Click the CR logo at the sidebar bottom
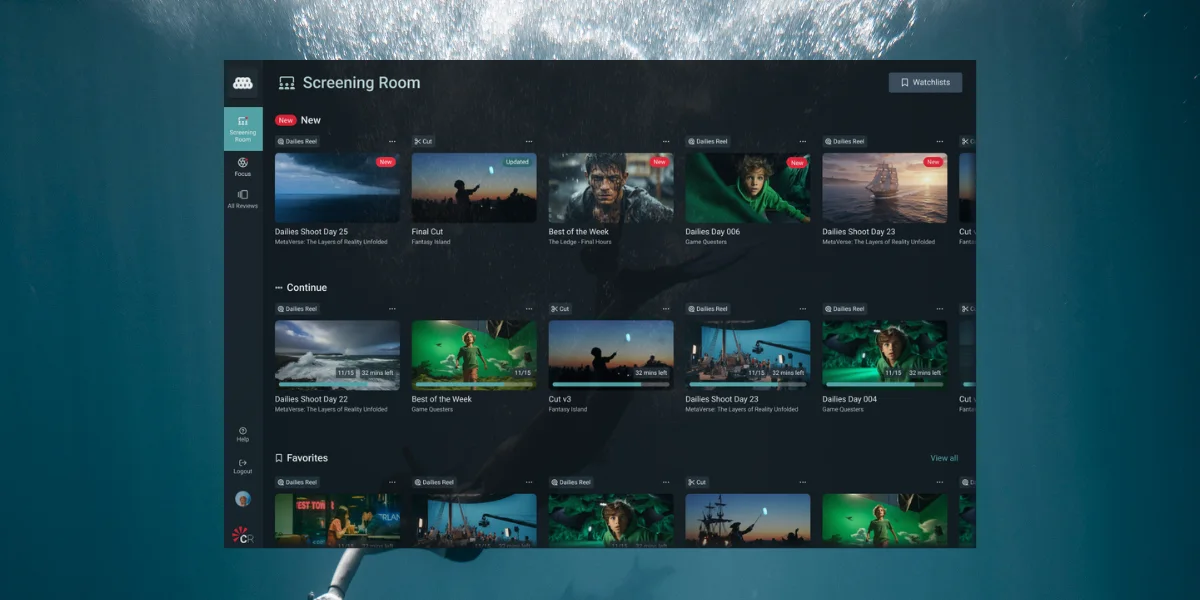Image resolution: width=1200 pixels, height=600 pixels. pos(243,536)
